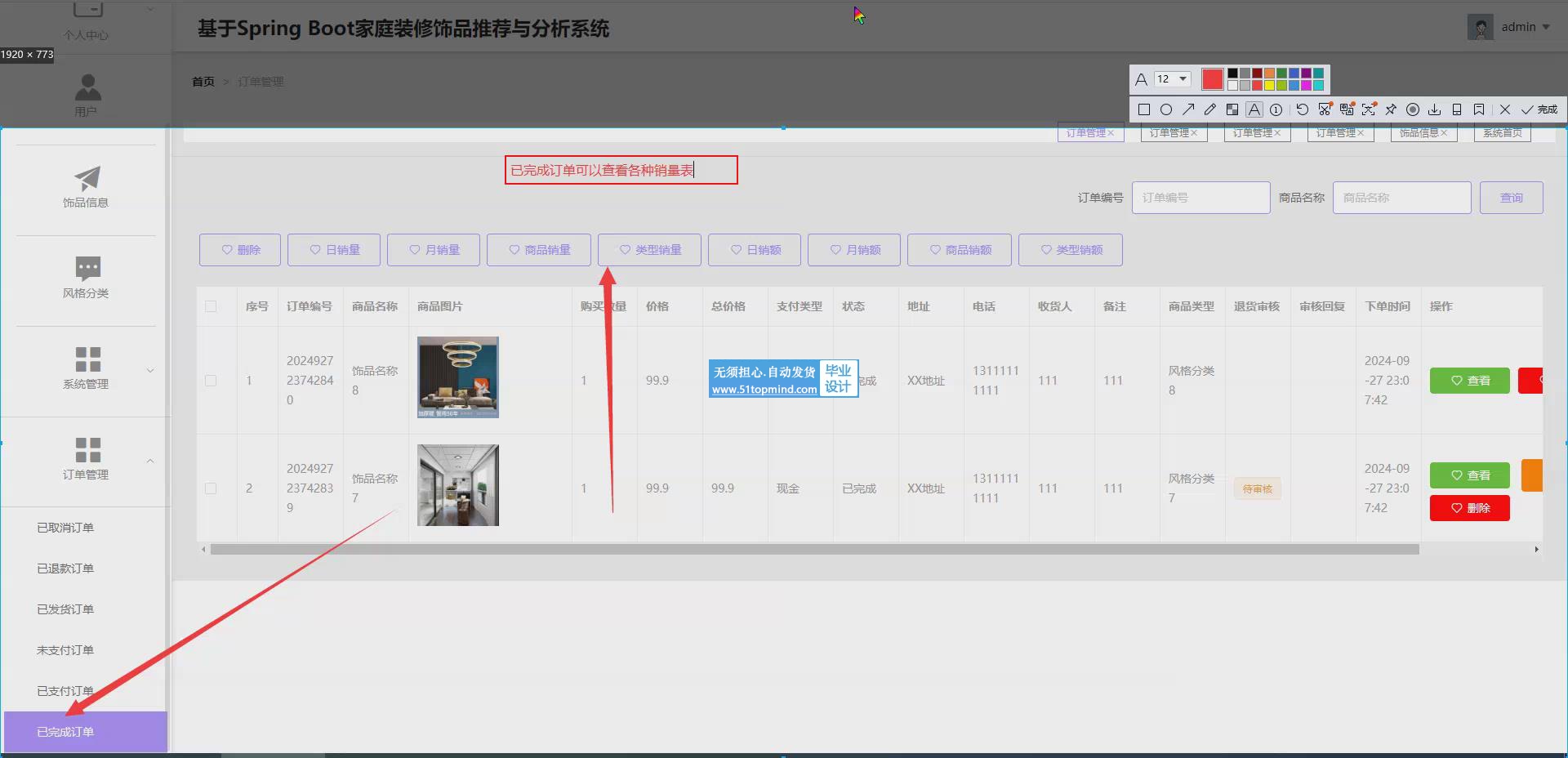Screen dimensions: 1568x758
Task: Click the 类型销量 button
Action: (649, 250)
